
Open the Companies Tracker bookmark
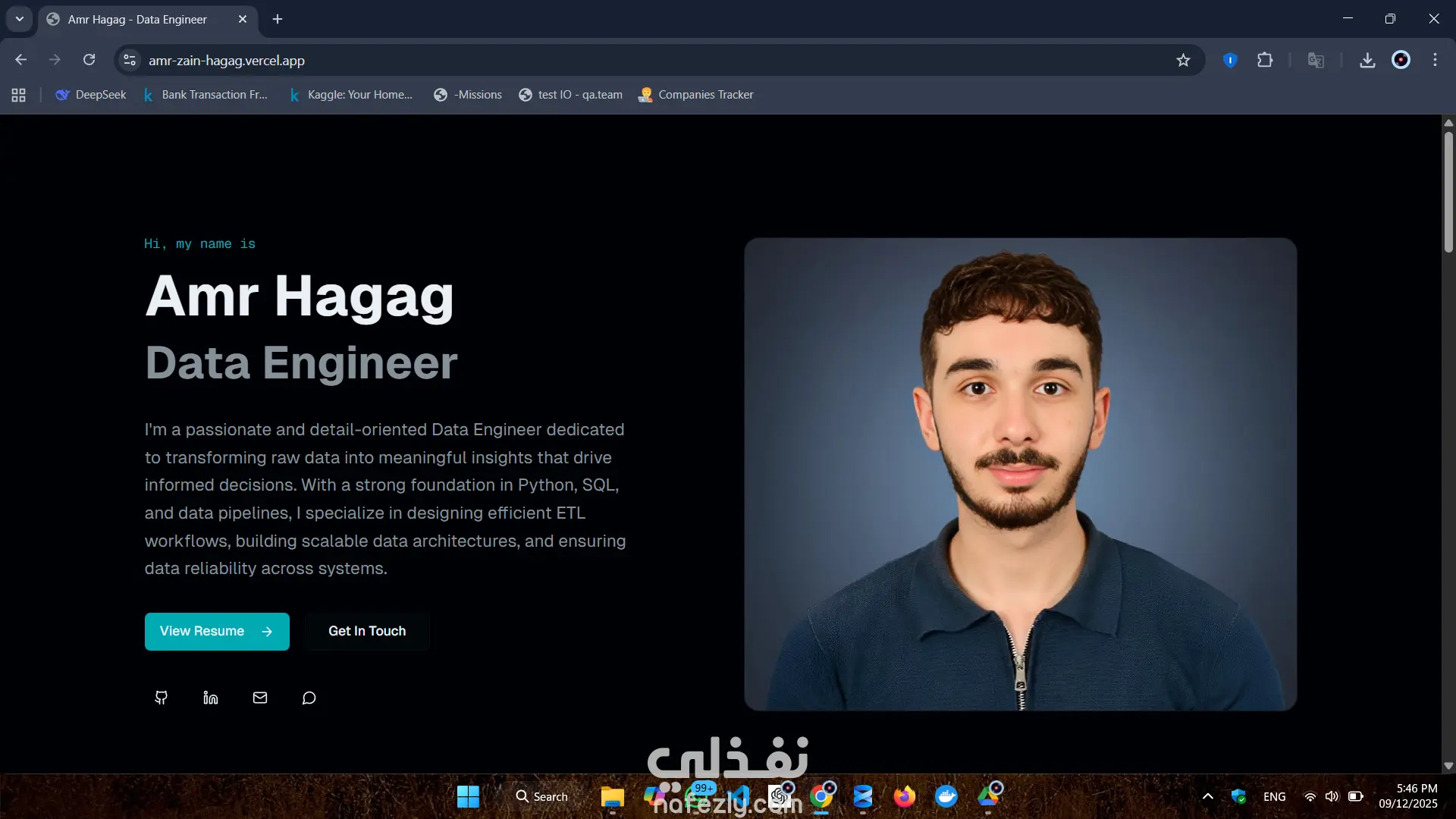click(696, 95)
